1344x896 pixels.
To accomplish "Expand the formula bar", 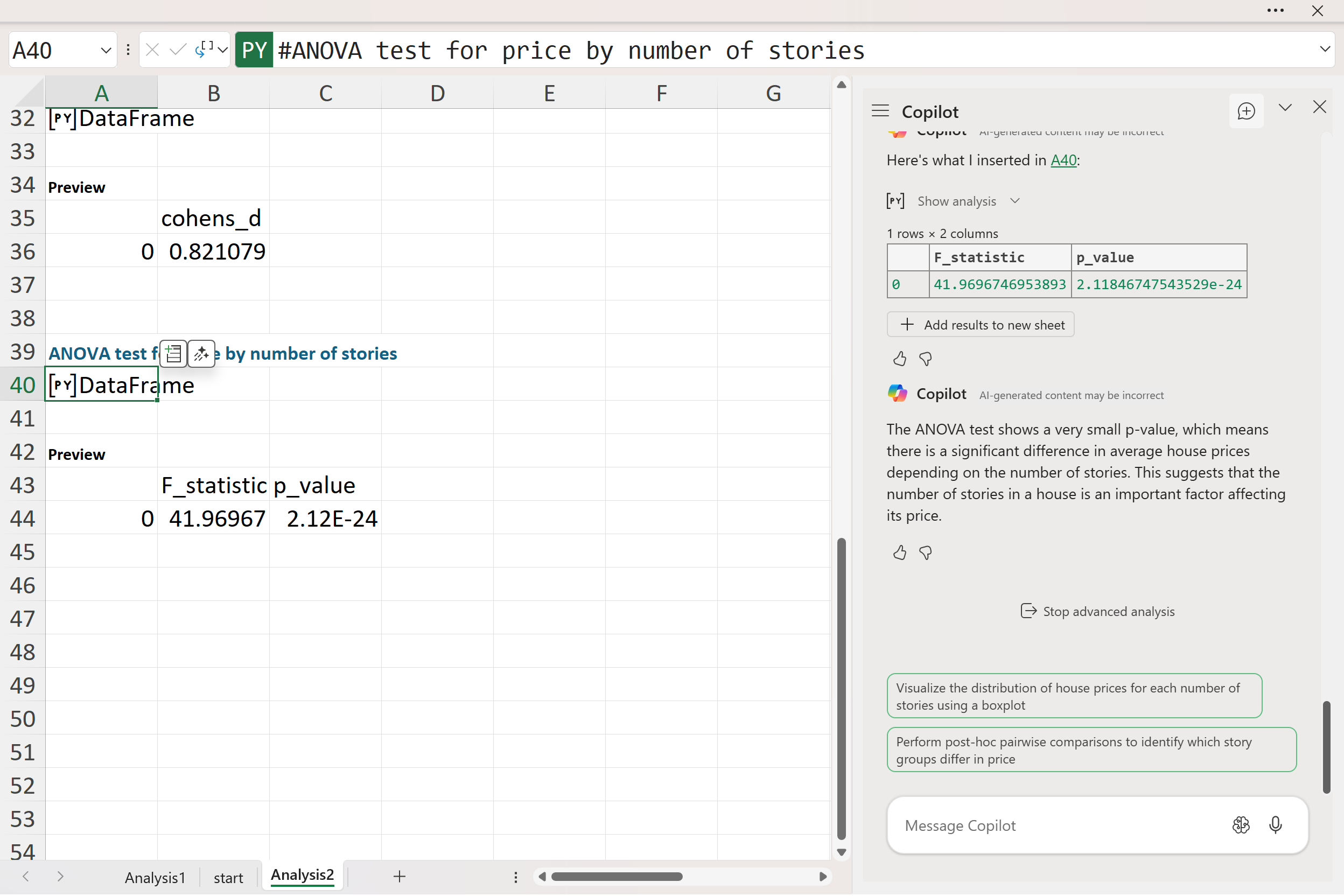I will tap(1325, 50).
